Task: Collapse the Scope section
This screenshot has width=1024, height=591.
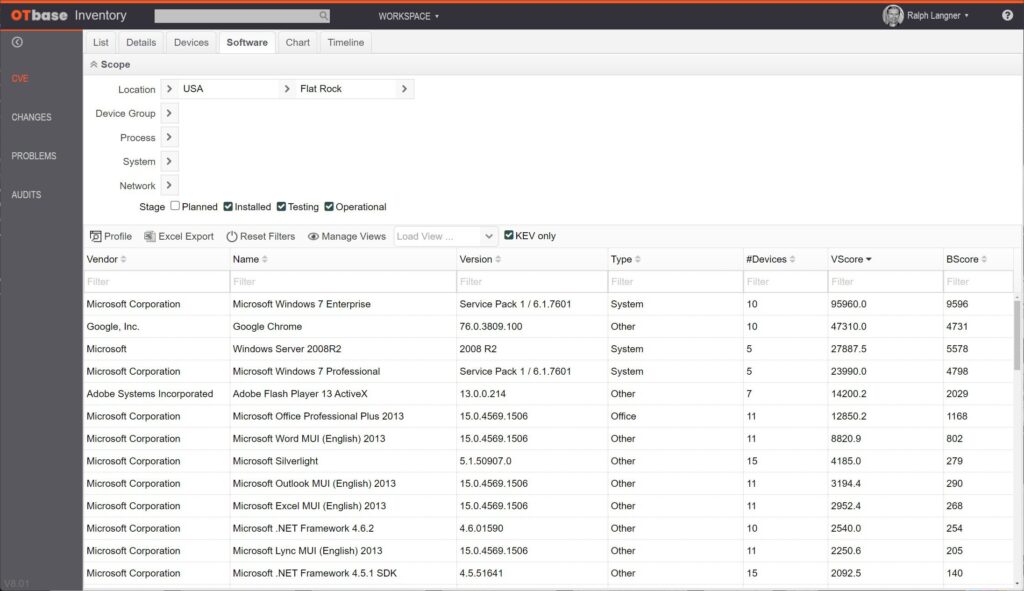Action: (x=94, y=65)
